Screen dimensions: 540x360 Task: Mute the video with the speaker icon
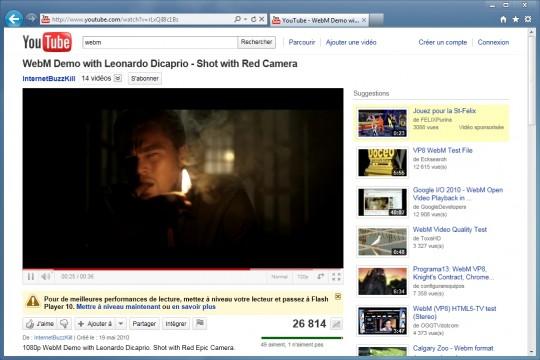(x=46, y=277)
